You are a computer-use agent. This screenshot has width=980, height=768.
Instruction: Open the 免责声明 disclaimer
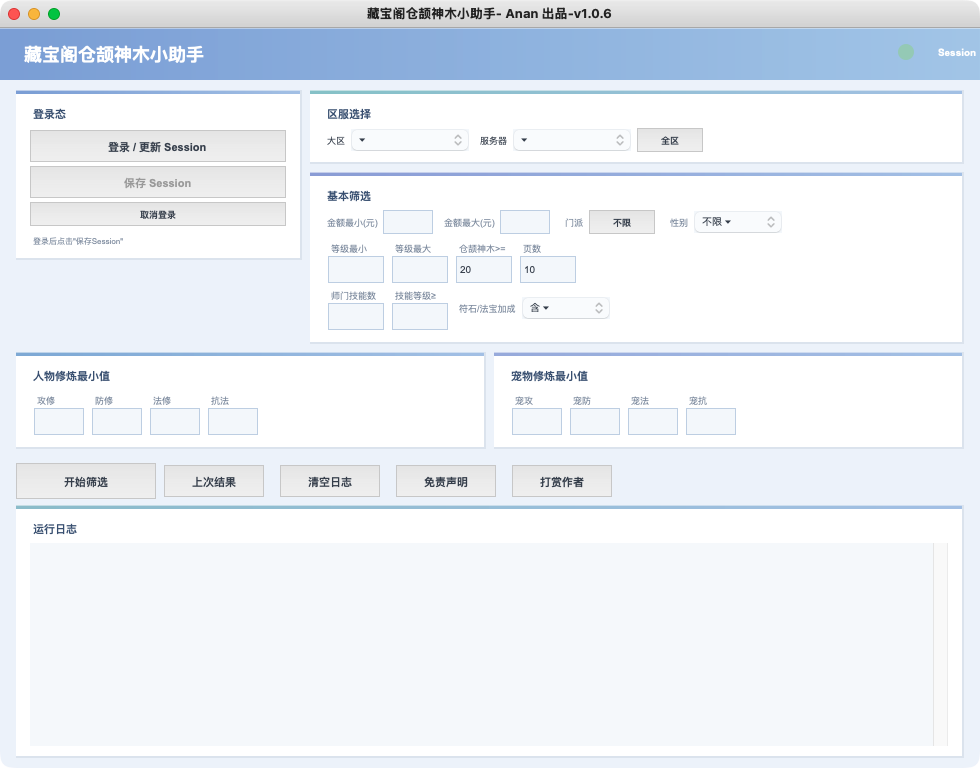click(x=446, y=481)
